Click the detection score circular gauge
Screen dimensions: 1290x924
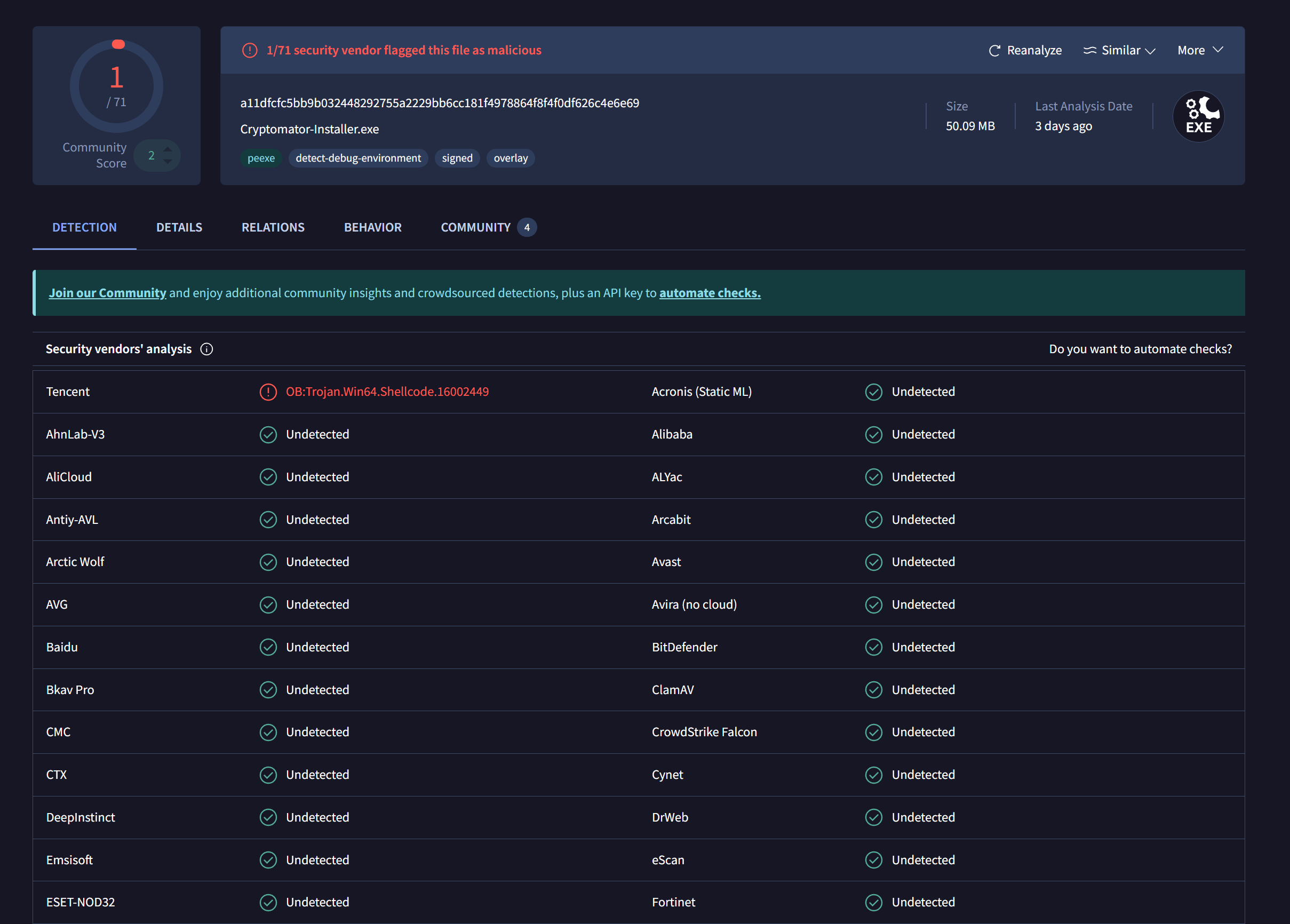point(117,86)
